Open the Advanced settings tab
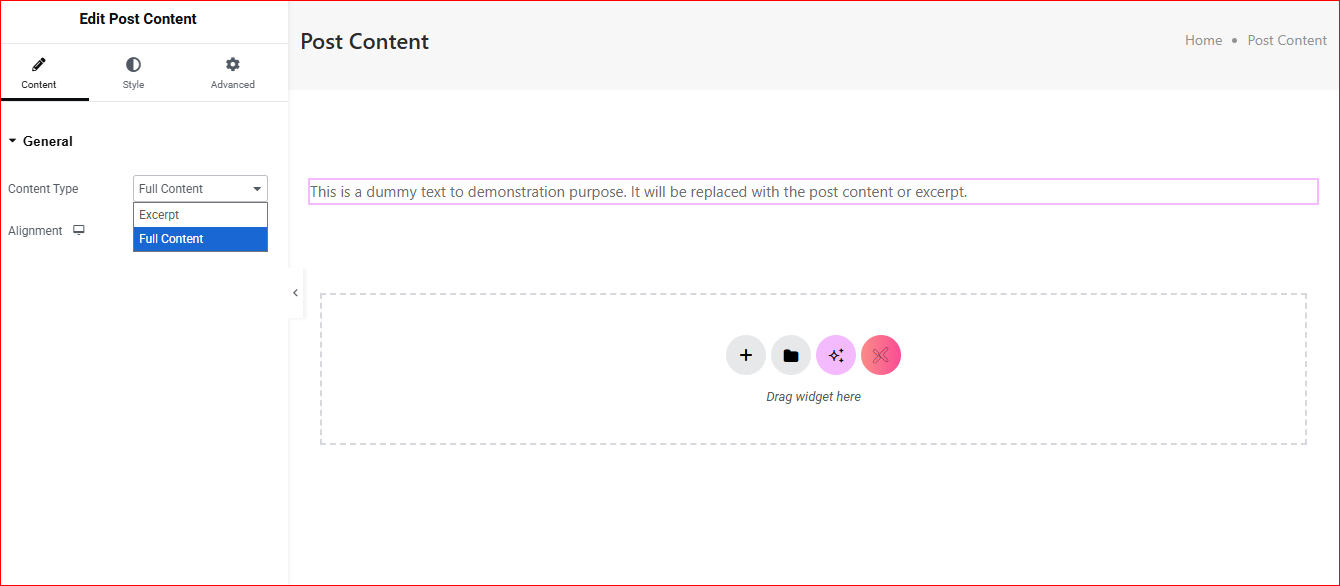1340x586 pixels. 232,73
